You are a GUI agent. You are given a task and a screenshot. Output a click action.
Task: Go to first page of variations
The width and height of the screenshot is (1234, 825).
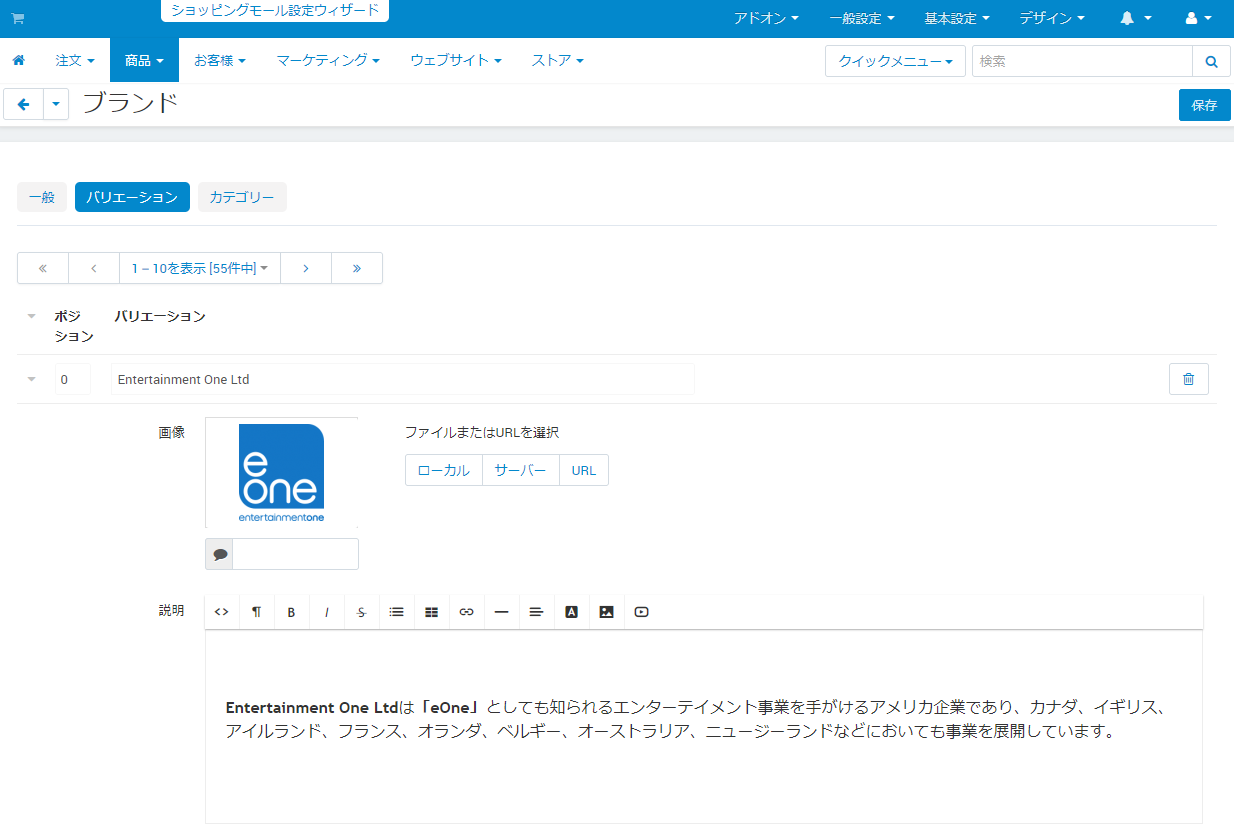click(43, 268)
